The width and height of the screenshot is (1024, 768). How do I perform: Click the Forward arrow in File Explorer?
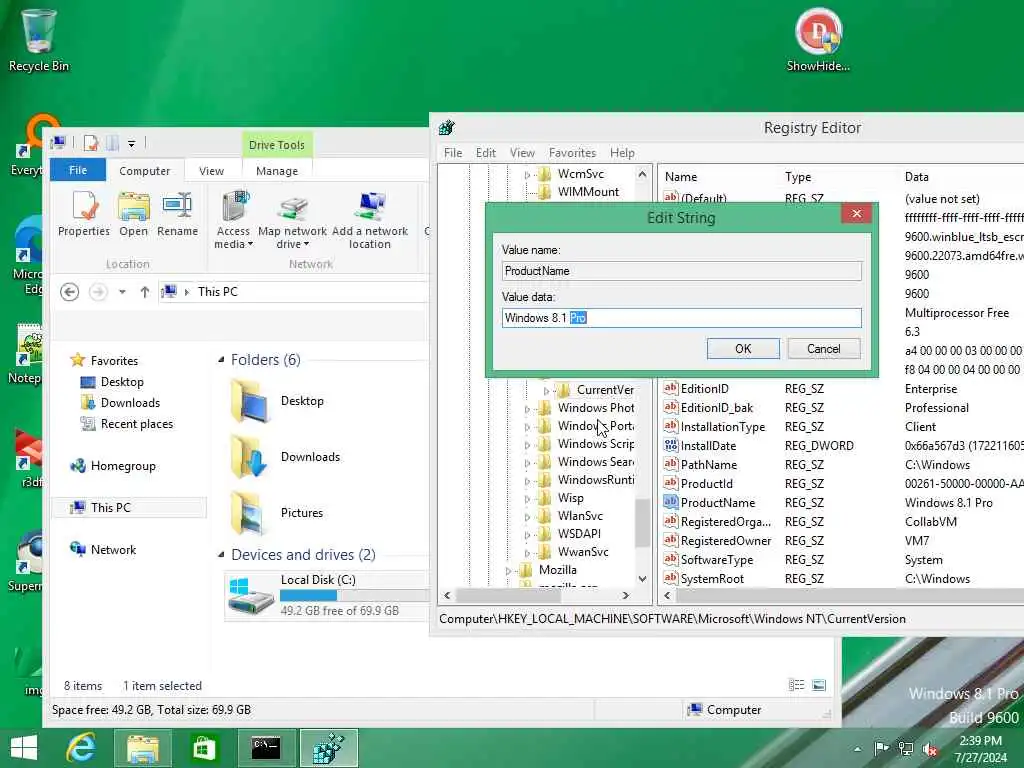click(x=98, y=291)
